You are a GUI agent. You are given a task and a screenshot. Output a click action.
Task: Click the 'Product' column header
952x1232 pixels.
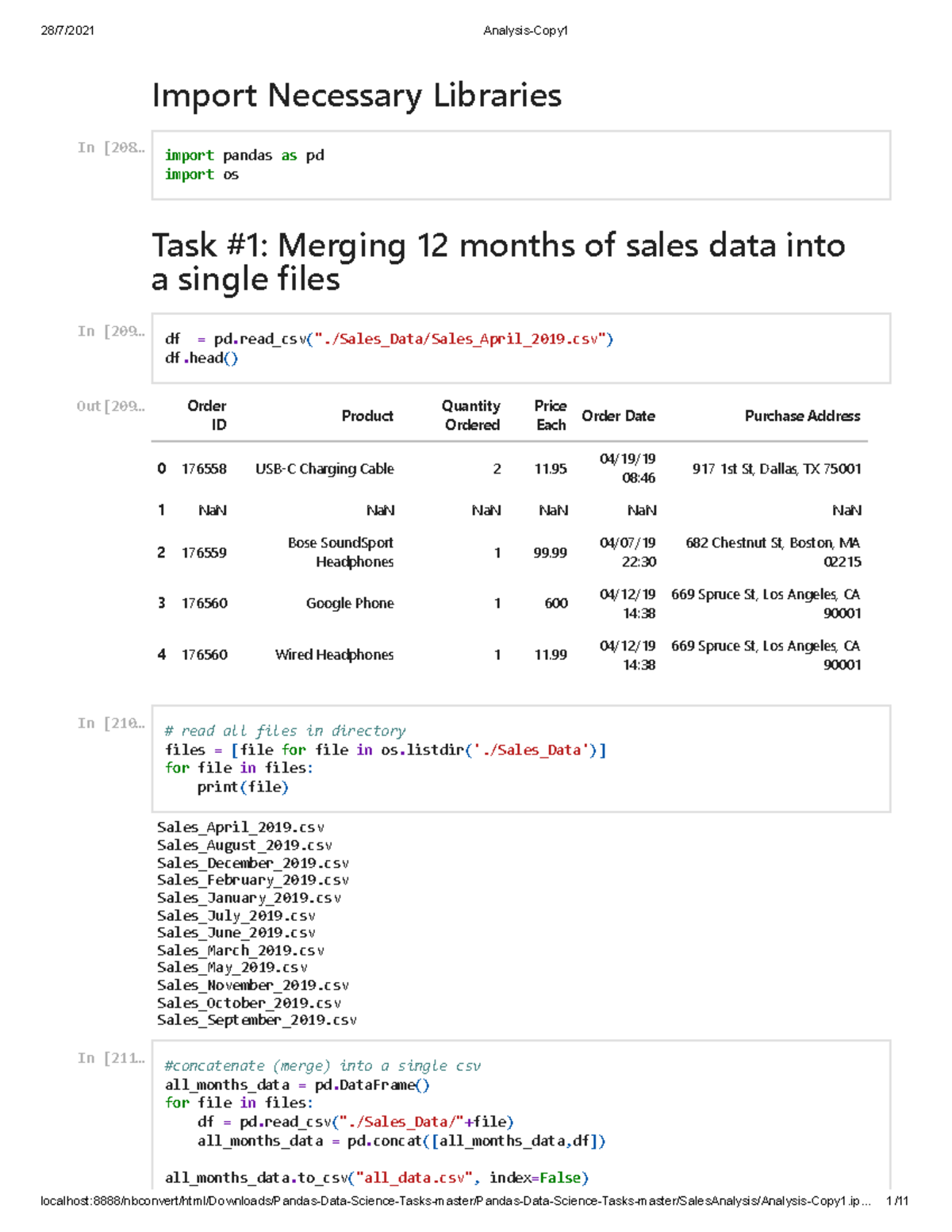[x=367, y=416]
